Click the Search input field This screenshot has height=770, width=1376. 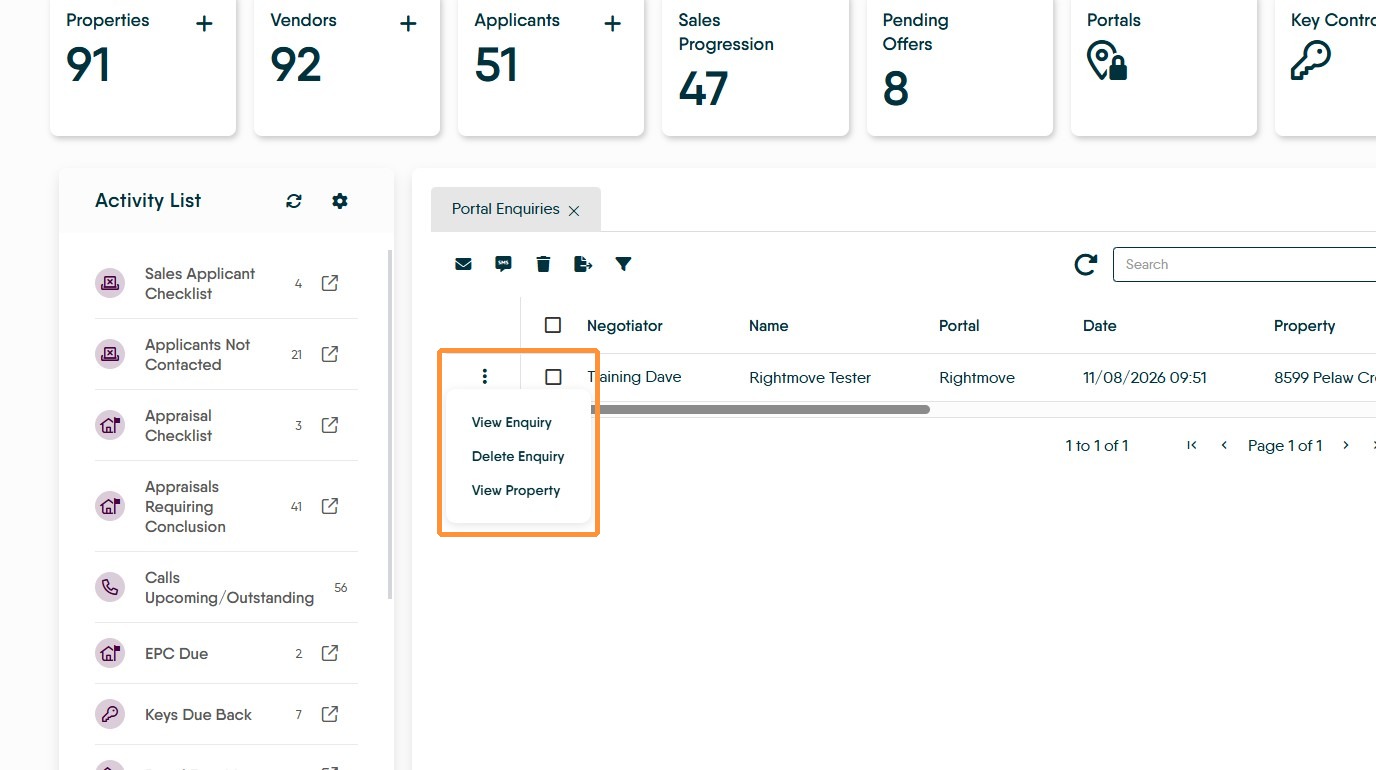coord(1244,264)
